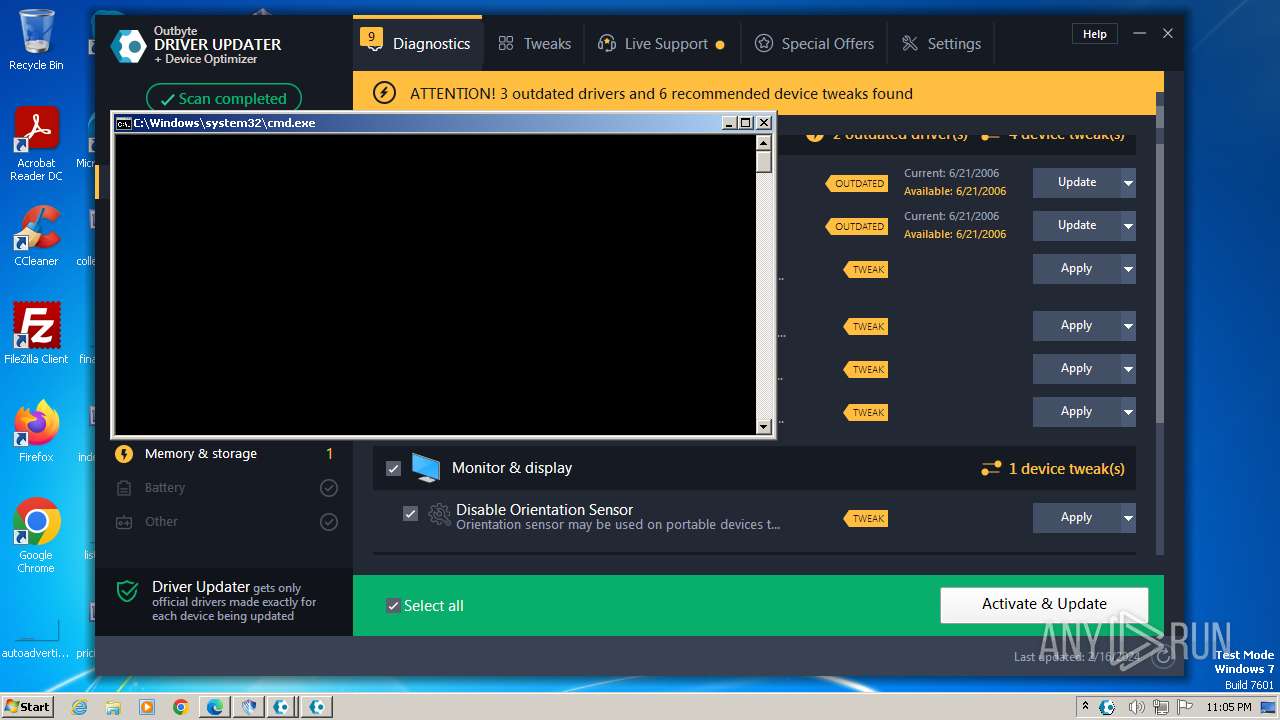Show hidden system tray icons
This screenshot has width=1280, height=720.
pyautogui.click(x=1086, y=707)
